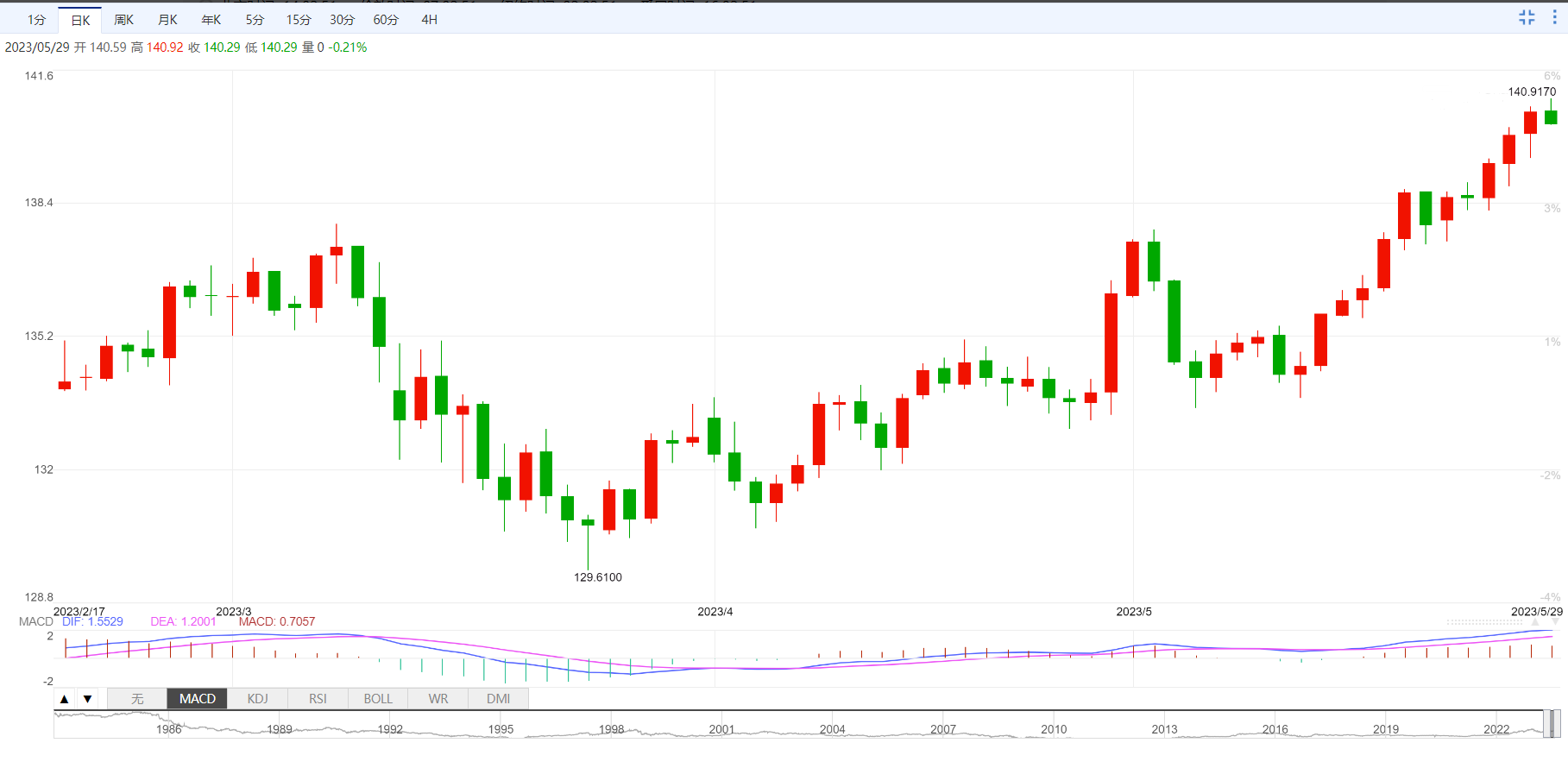Show the RSI indicator
This screenshot has height=768, width=1568.
coord(318,699)
